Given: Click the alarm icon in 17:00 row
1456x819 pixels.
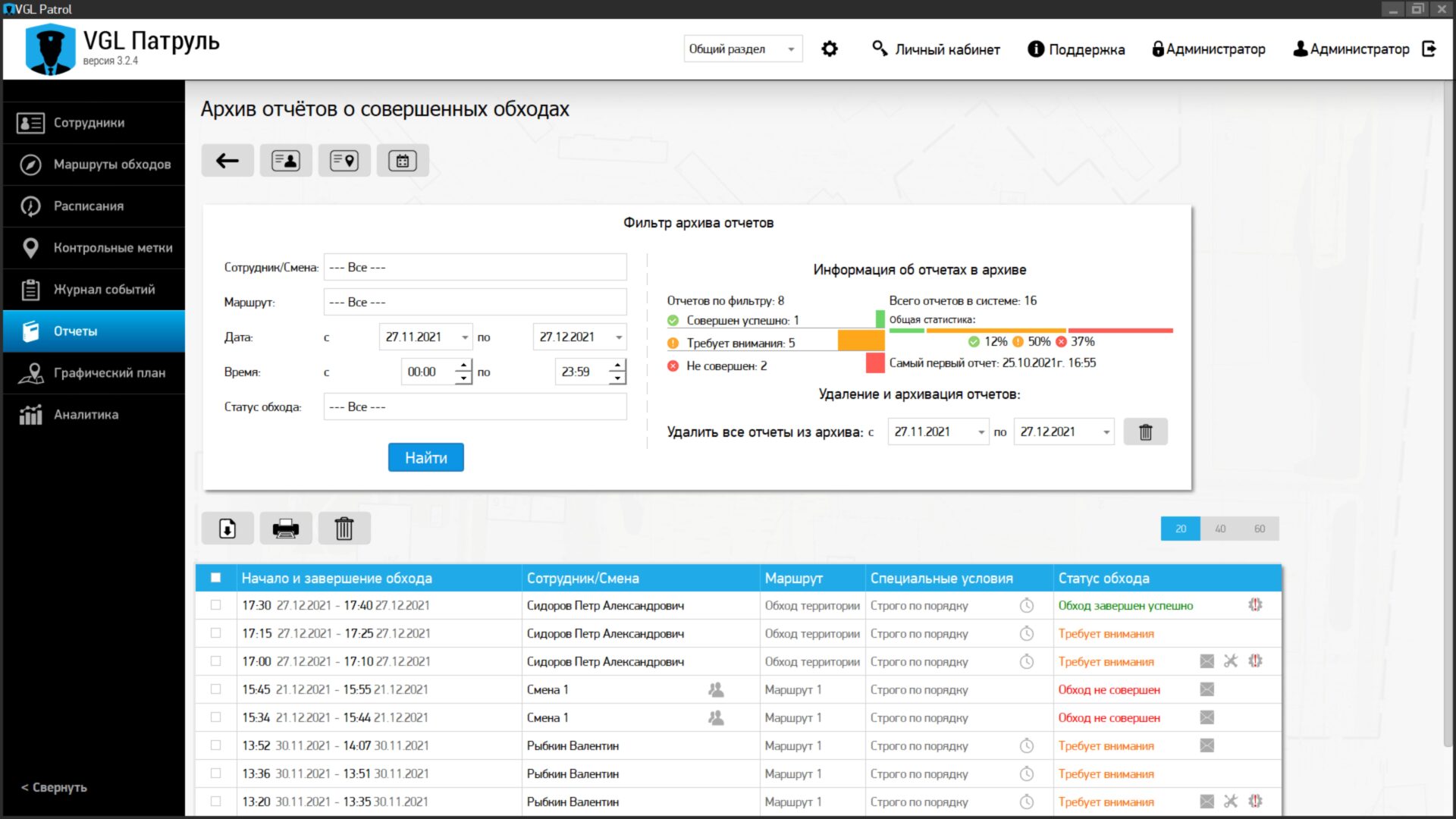Looking at the screenshot, I should (1255, 661).
